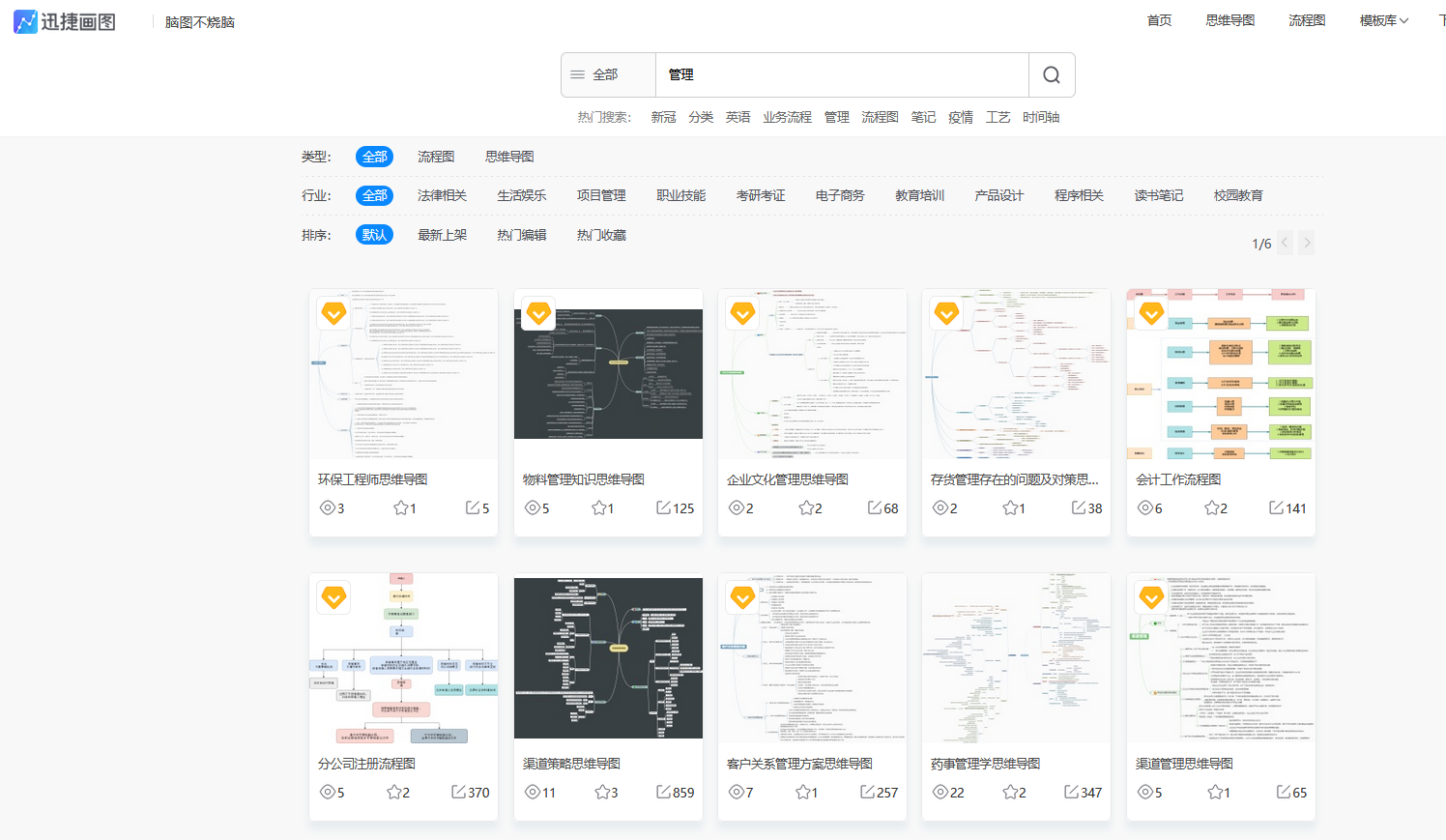Open the 渠道管理思维导图 template link

[x=1185, y=763]
